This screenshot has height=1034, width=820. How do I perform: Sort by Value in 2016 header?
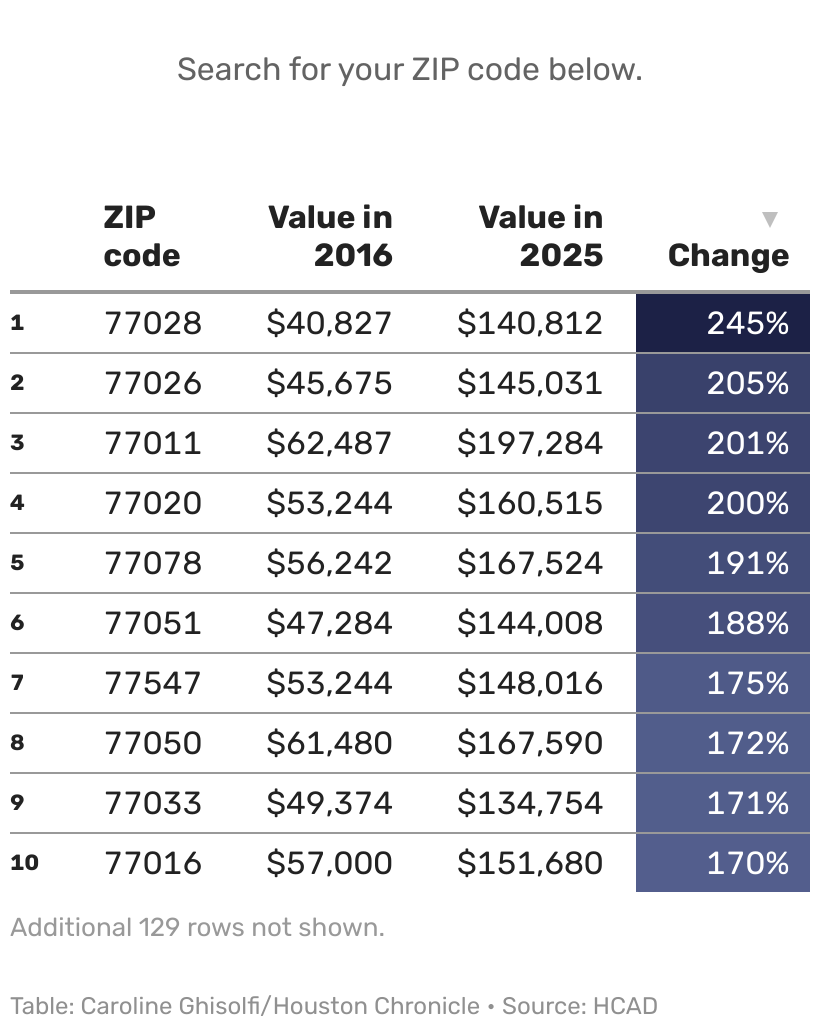[330, 236]
